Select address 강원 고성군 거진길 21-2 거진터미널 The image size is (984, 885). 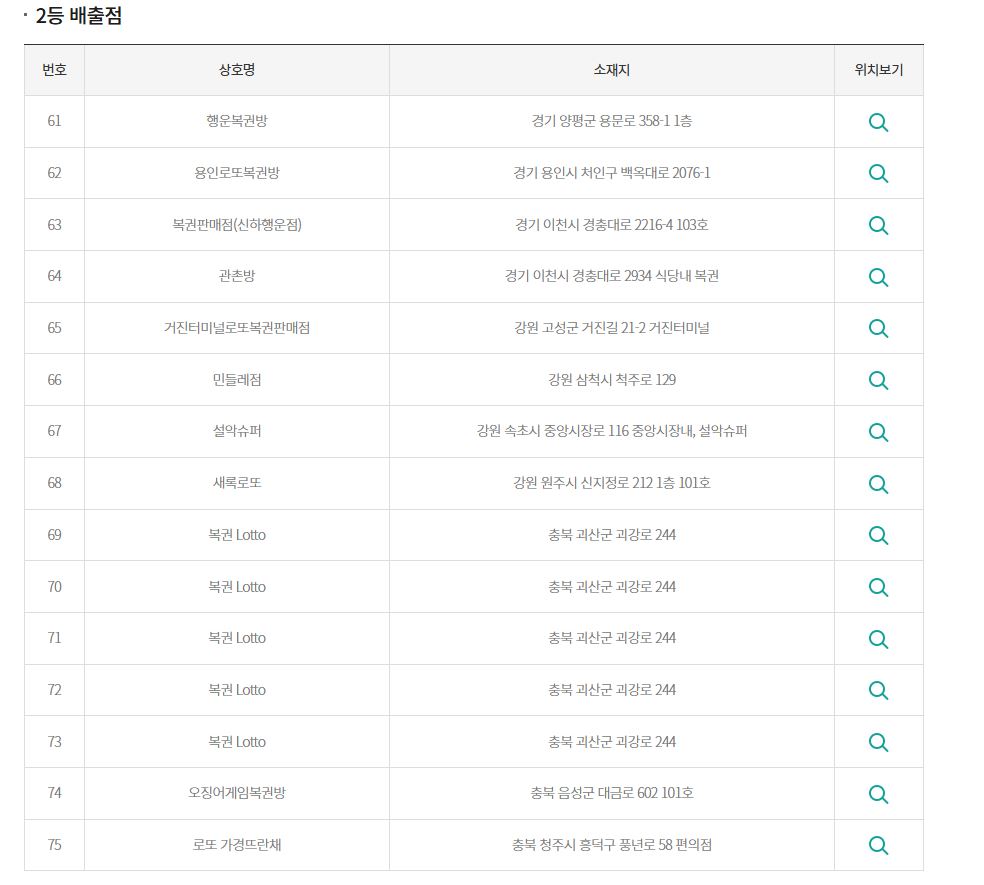611,328
